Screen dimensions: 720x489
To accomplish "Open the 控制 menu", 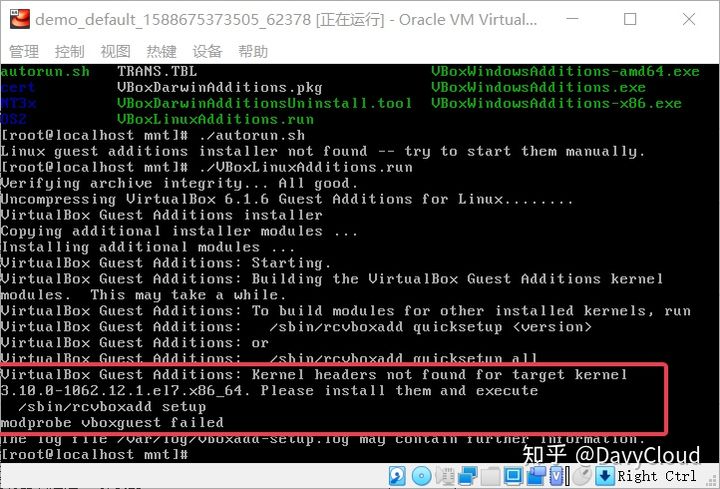I will [69, 51].
